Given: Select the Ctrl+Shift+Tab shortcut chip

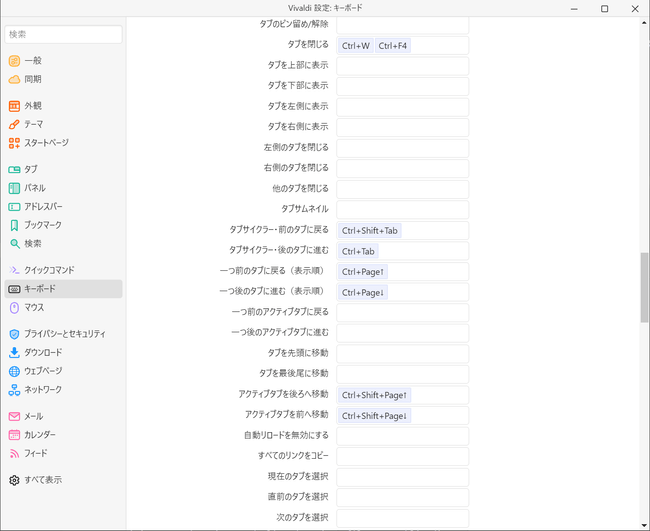Looking at the screenshot, I should (370, 230).
